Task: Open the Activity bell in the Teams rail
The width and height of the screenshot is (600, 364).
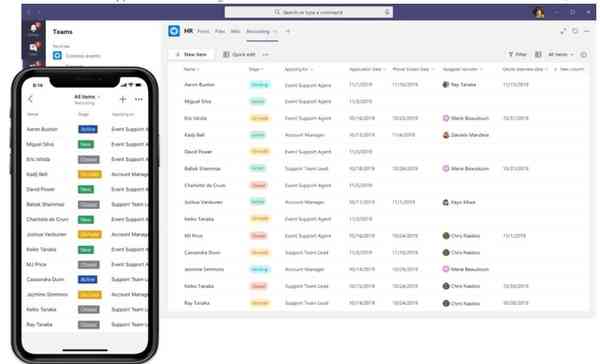Action: pyautogui.click(x=34, y=28)
